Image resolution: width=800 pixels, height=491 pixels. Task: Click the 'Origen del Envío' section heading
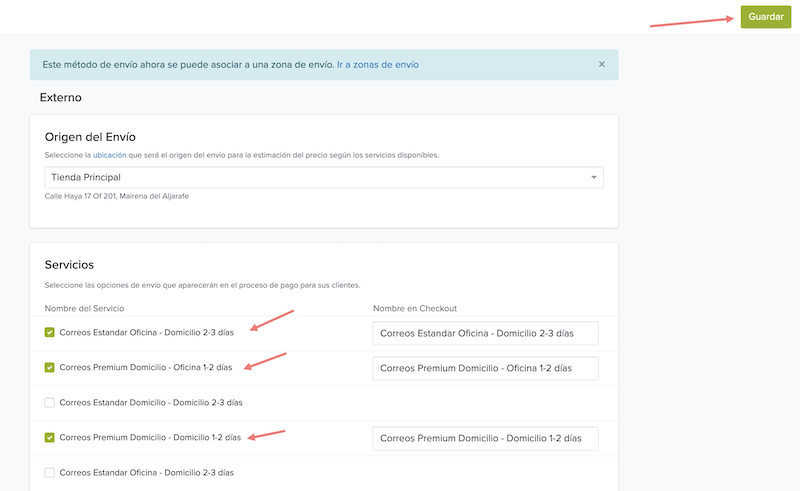(90, 136)
